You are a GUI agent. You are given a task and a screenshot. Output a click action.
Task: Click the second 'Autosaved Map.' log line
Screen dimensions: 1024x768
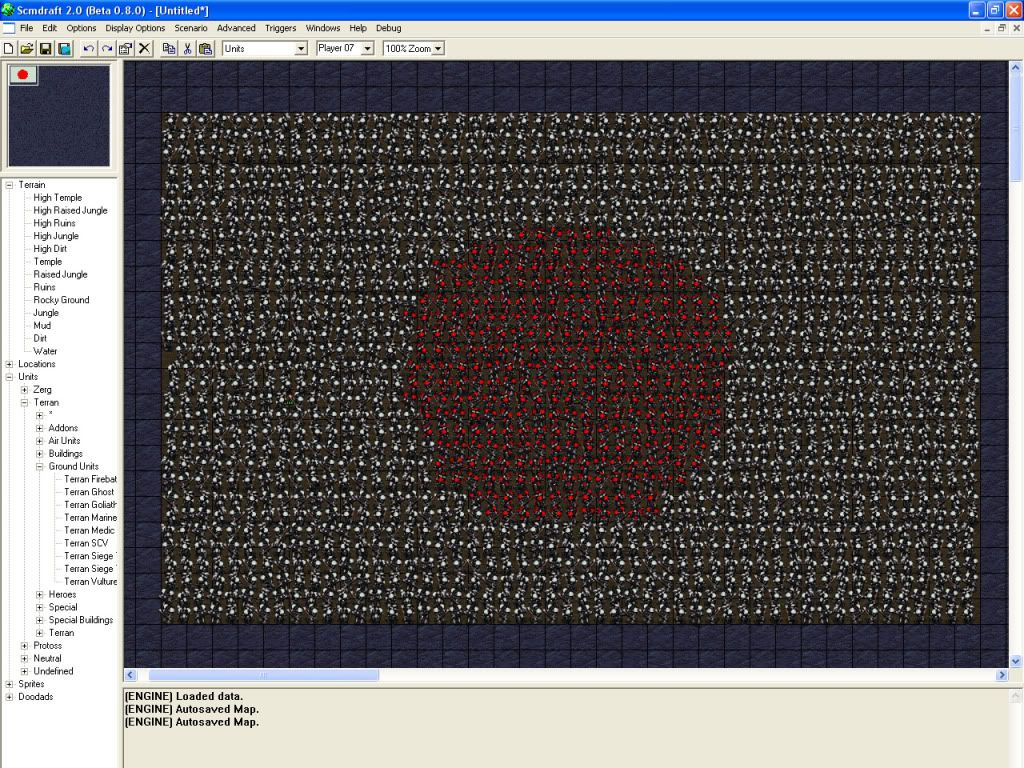click(192, 722)
